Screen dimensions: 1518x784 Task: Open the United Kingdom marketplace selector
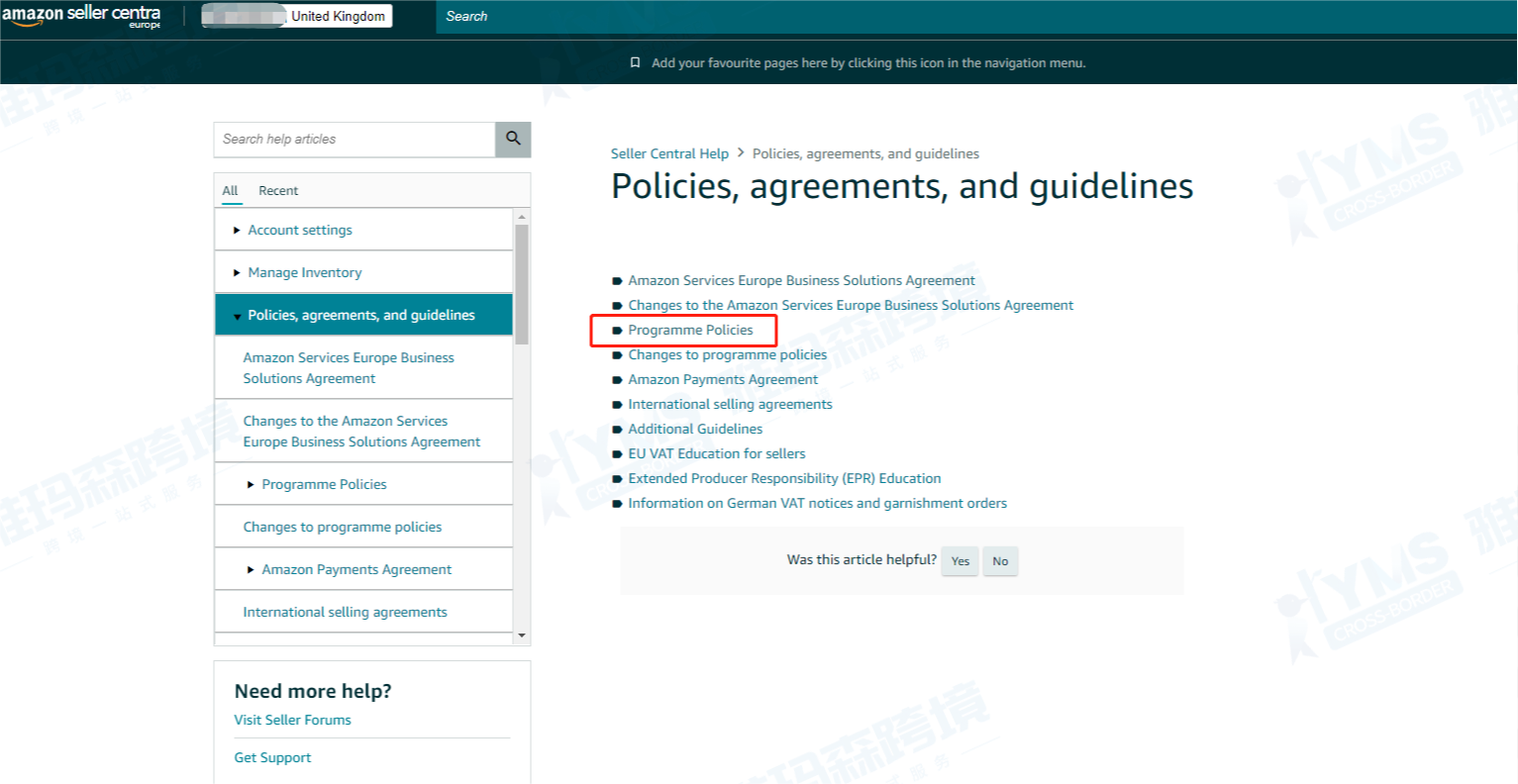[x=297, y=16]
